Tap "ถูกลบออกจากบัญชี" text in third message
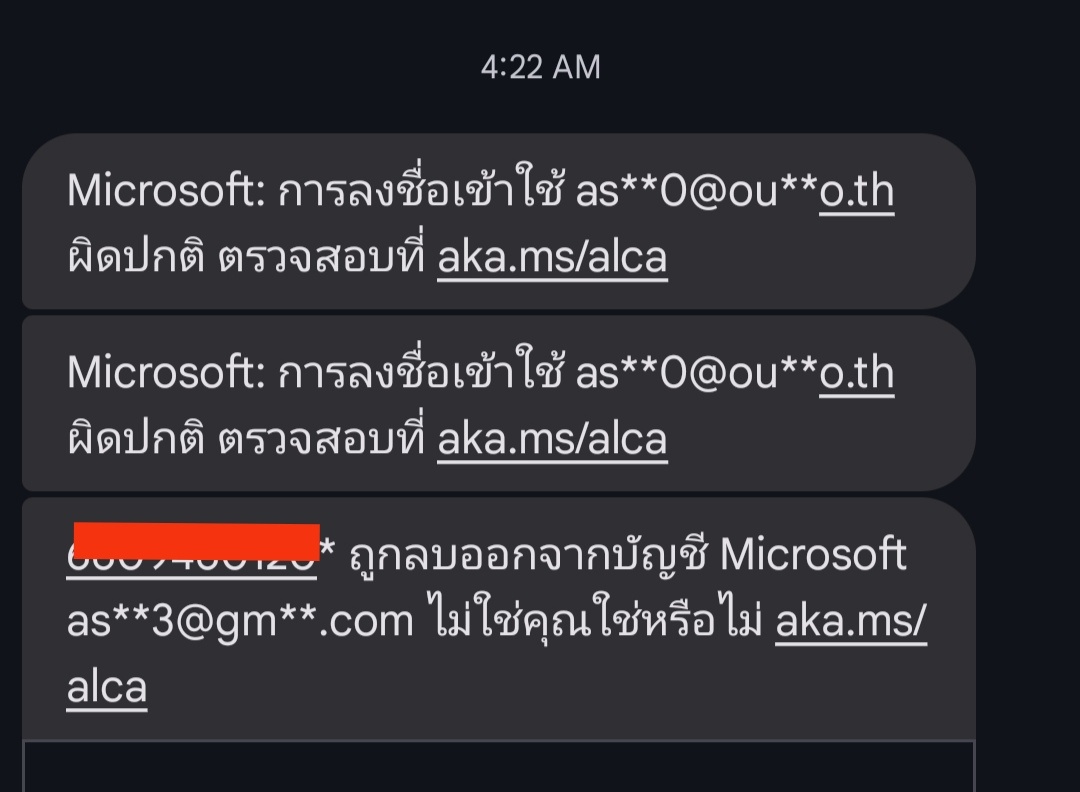Screen dimensions: 1080x792 tap(528, 555)
